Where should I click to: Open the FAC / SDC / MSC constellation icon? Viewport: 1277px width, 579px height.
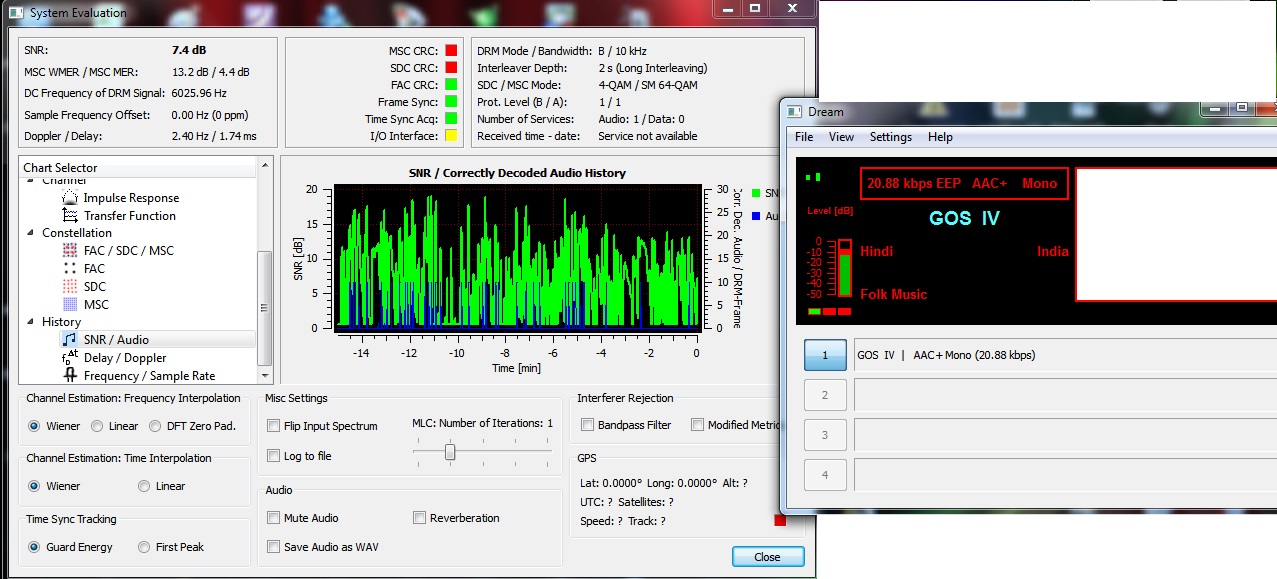pos(70,251)
